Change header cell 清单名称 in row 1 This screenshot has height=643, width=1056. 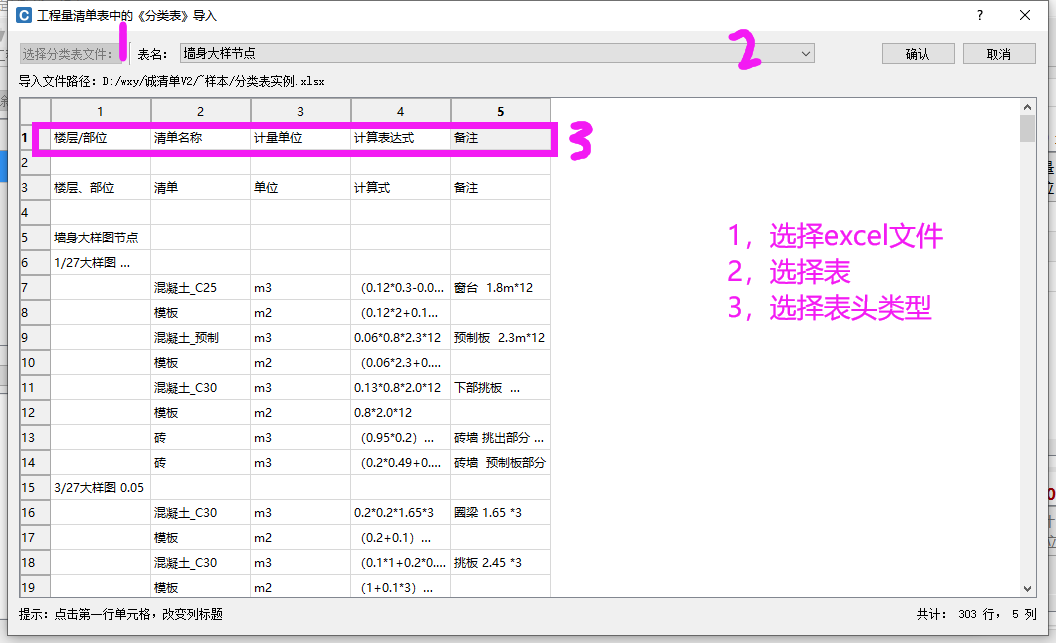click(x=201, y=137)
